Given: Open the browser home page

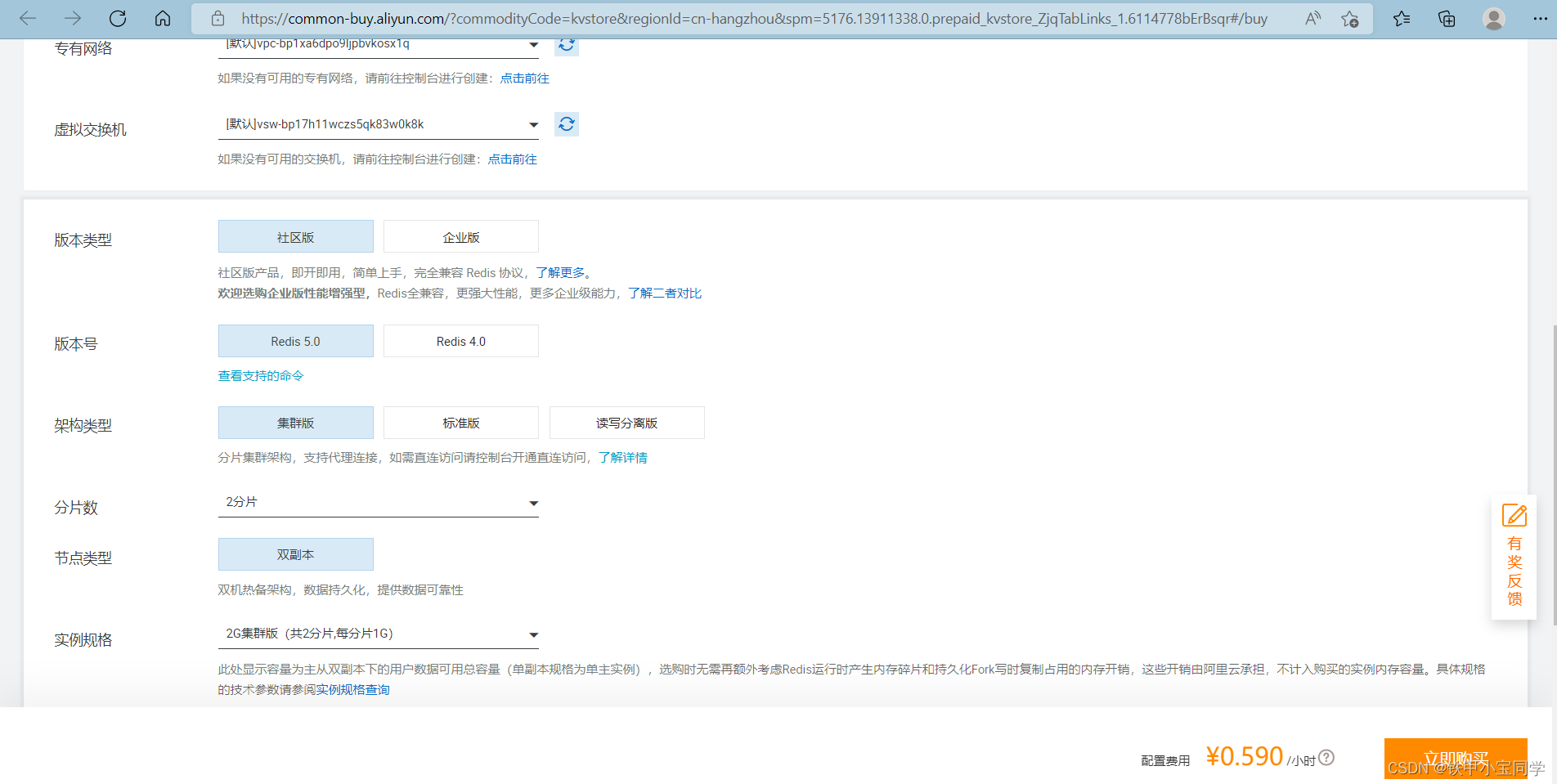Looking at the screenshot, I should (x=163, y=18).
